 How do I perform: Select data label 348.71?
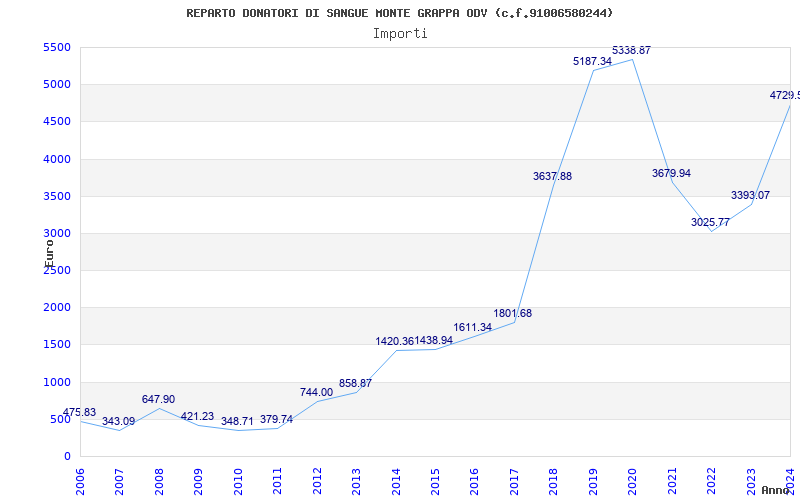237,421
